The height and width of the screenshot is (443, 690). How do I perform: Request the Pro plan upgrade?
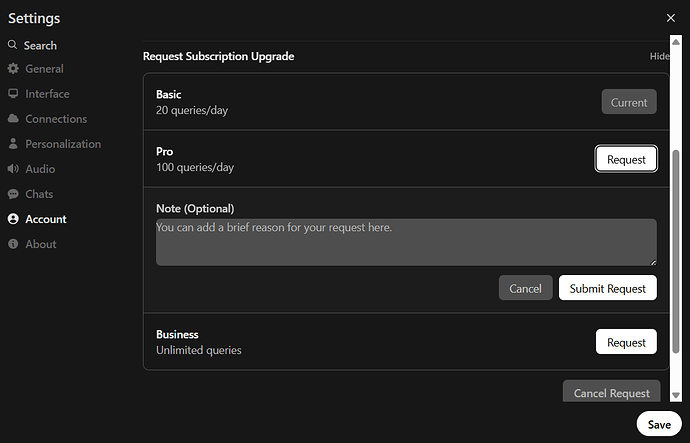coord(626,159)
